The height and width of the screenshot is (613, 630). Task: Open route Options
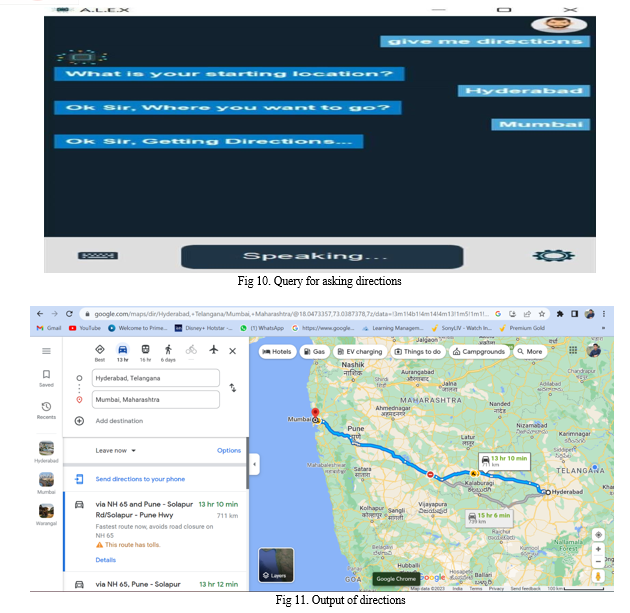tap(229, 450)
